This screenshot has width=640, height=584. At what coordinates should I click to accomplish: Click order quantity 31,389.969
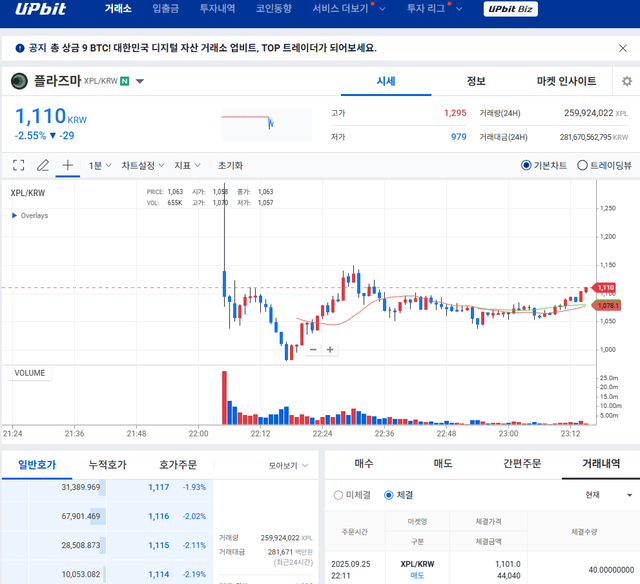click(80, 487)
